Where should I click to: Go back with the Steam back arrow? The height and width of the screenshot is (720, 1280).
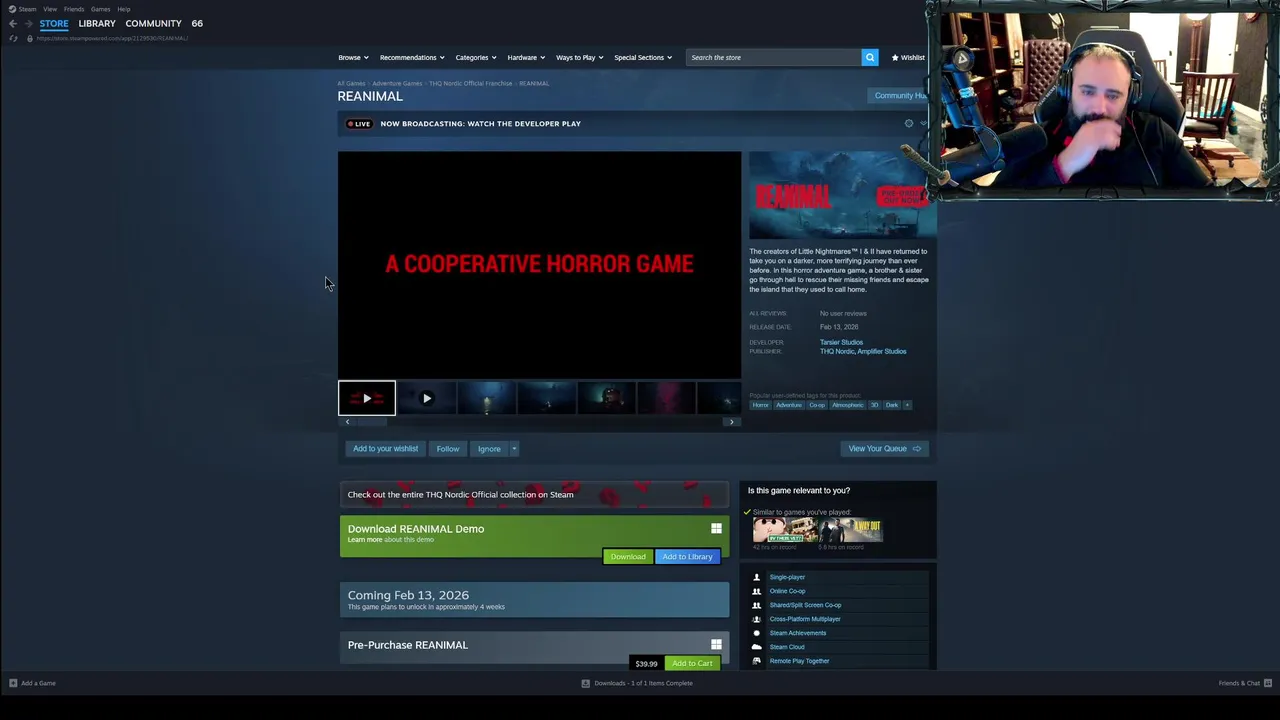(x=13, y=23)
